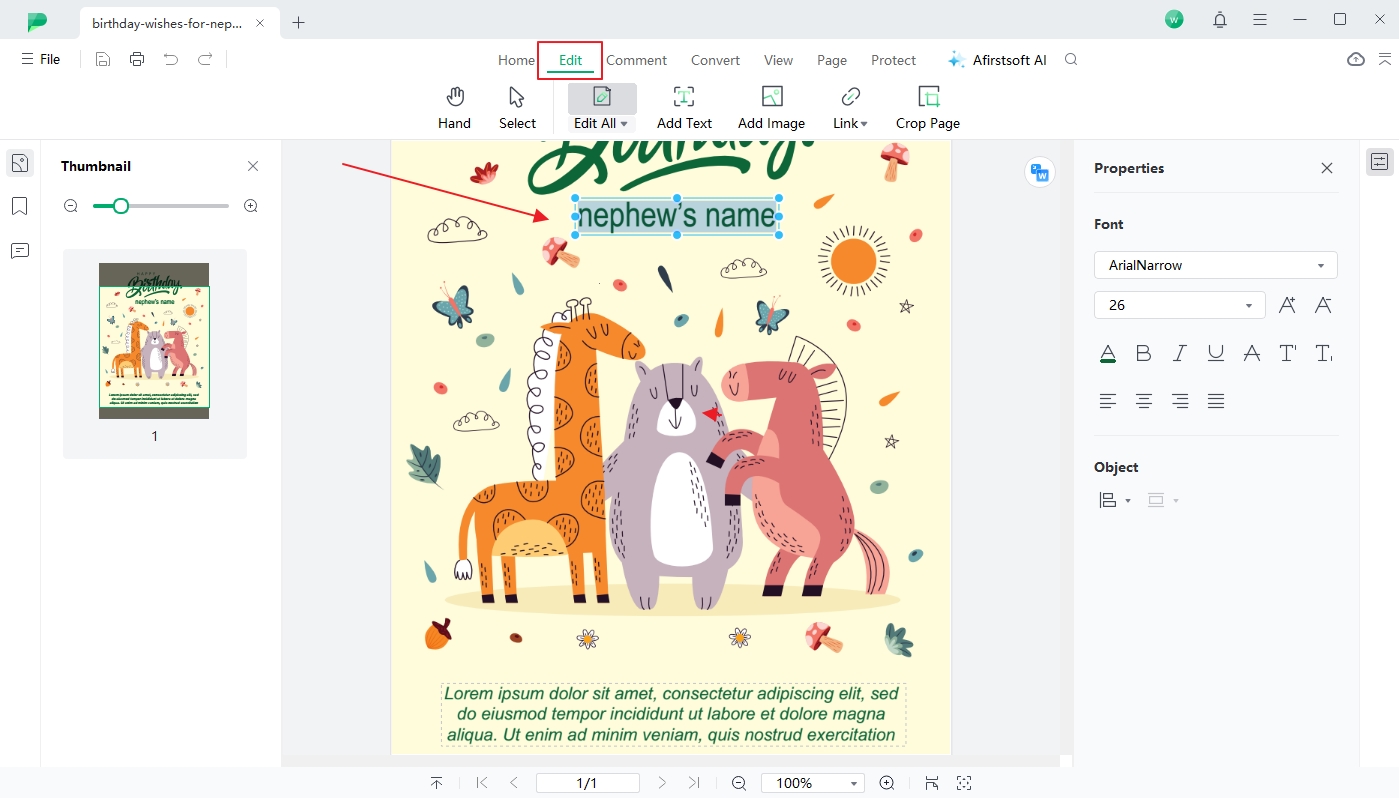Expand the Edit All dropdown arrow

pos(624,124)
